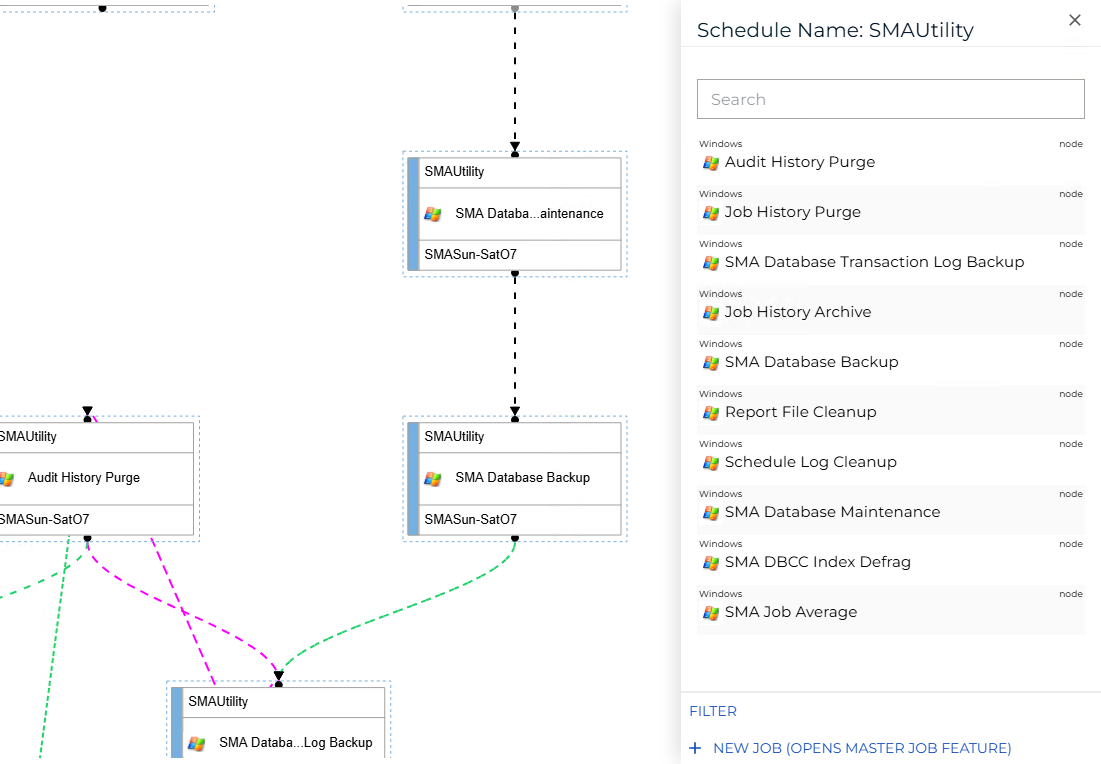
Task: Click blue status bar of SMA Databa...aintenance node
Action: pos(413,213)
